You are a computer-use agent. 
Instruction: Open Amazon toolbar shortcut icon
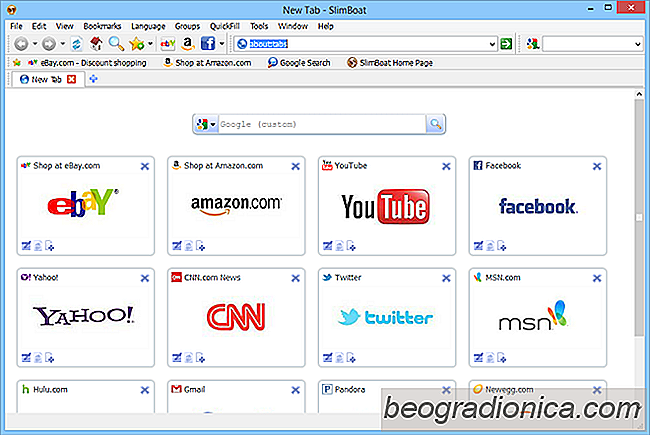point(188,44)
